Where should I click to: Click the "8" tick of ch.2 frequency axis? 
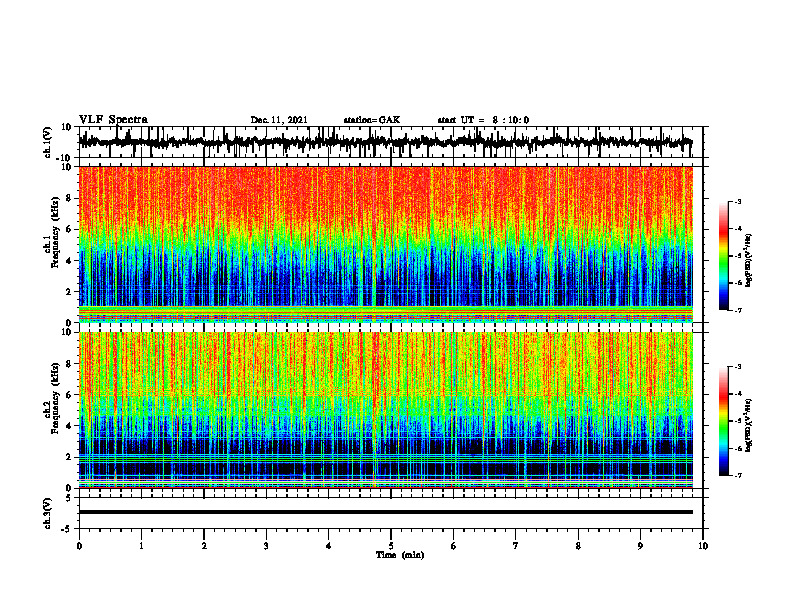[x=69, y=364]
